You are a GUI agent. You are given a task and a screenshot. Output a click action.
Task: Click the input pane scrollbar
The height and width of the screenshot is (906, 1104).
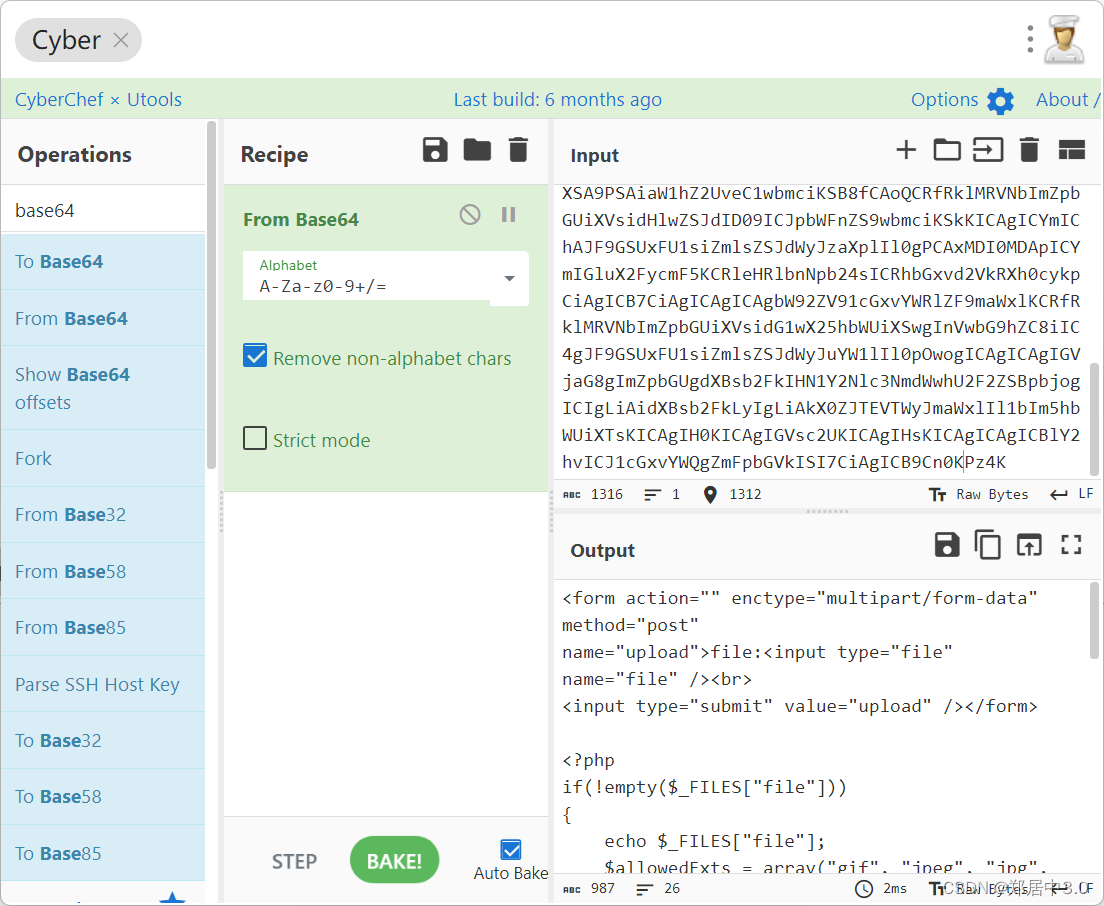(x=1094, y=419)
